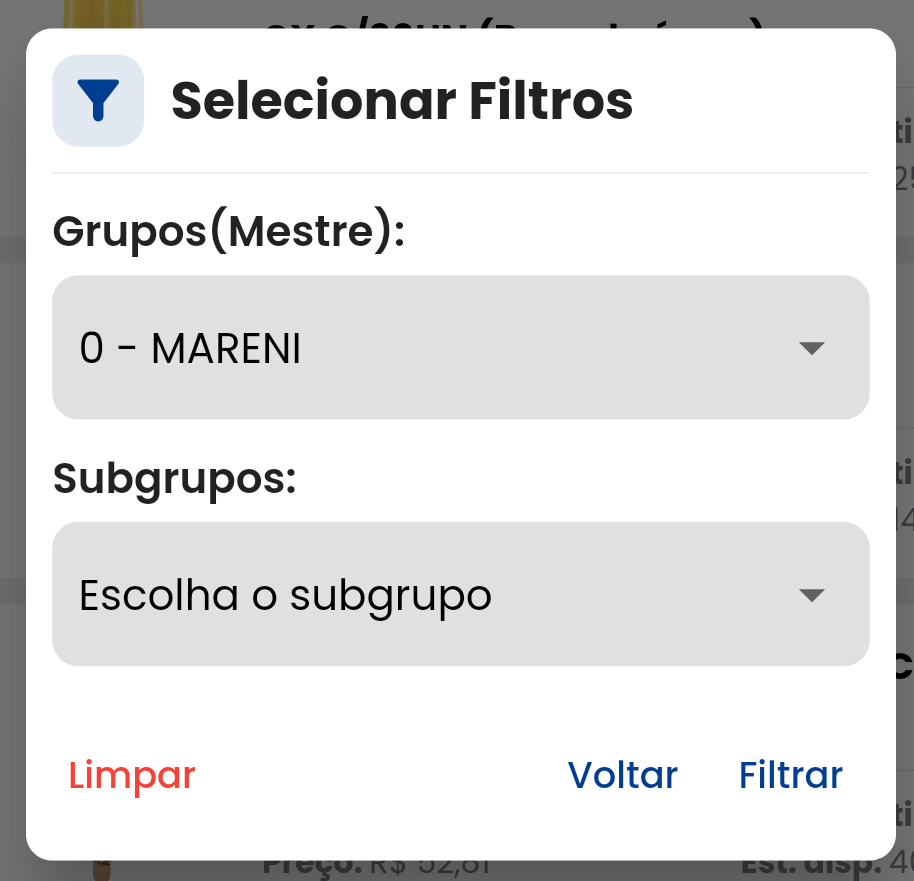This screenshot has height=881, width=914.
Task: Select the 0 - MARENI value text
Action: [190, 349]
